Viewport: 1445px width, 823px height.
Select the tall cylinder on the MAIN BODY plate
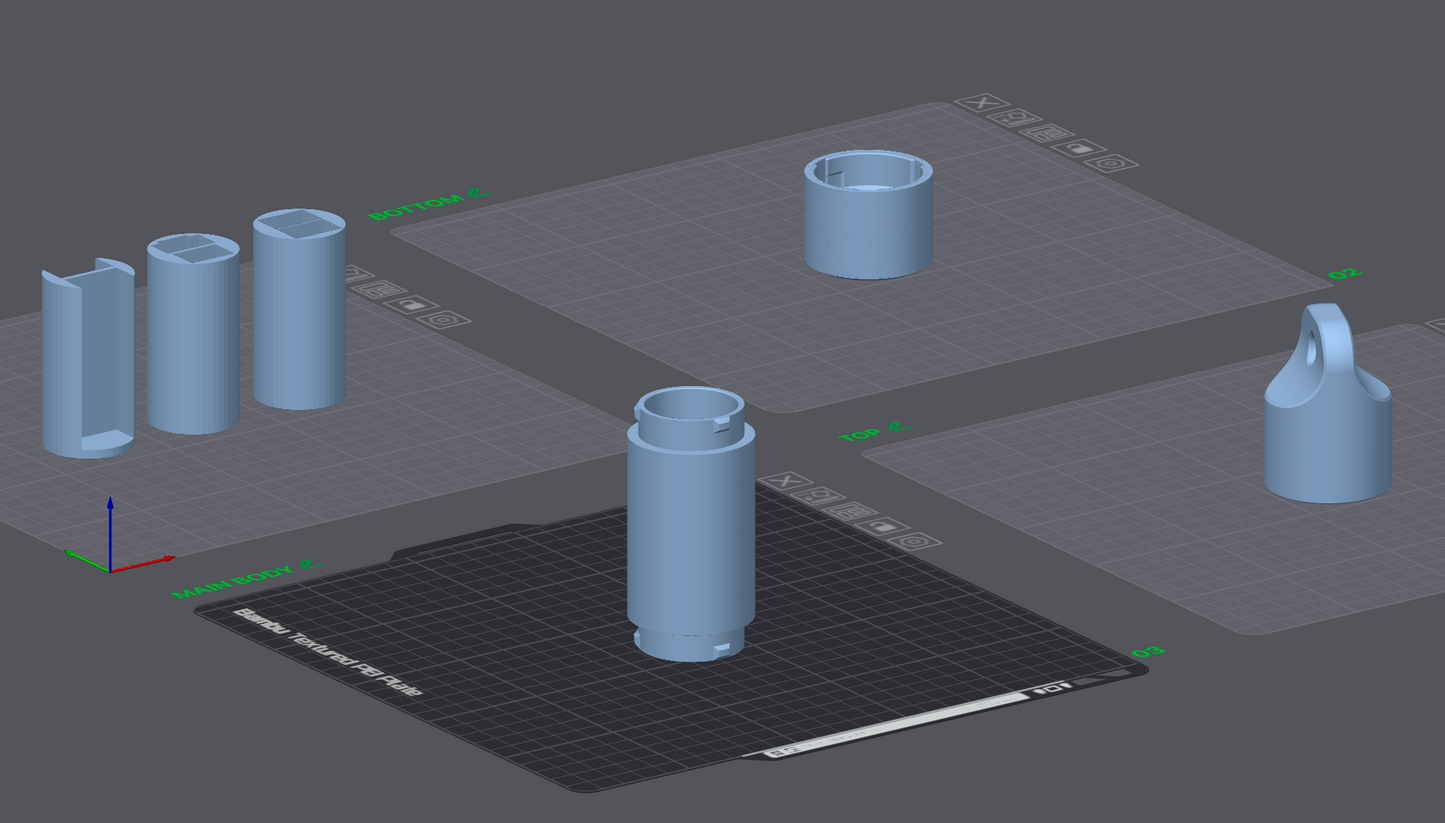690,520
